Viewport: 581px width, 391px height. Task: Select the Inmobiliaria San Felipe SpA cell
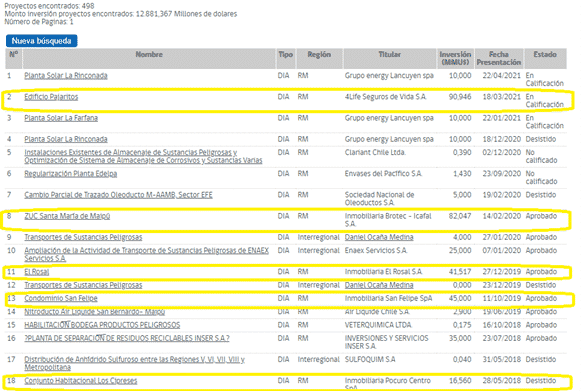[x=388, y=298]
